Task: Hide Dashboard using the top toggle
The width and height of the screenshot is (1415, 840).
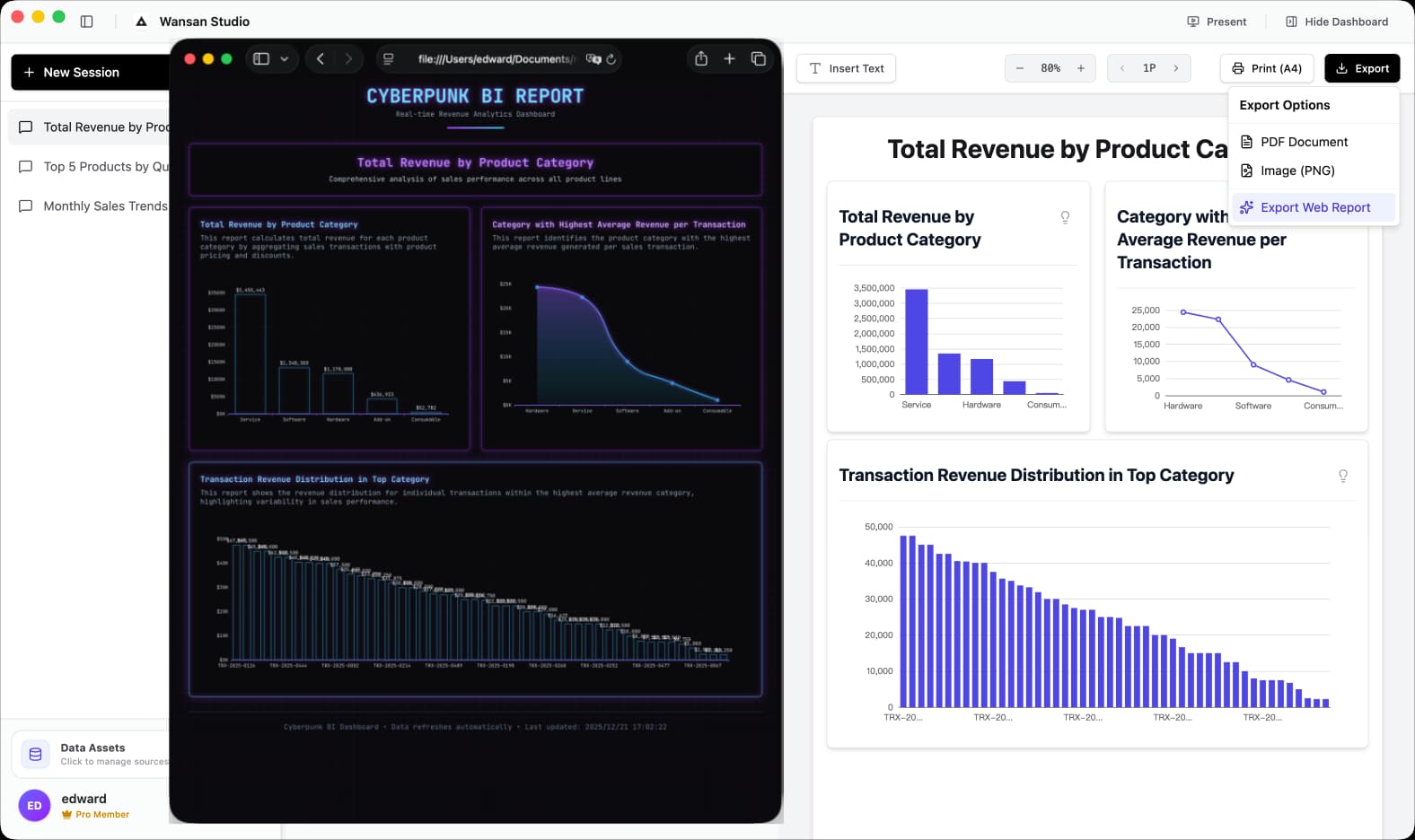Action: pyautogui.click(x=1336, y=22)
